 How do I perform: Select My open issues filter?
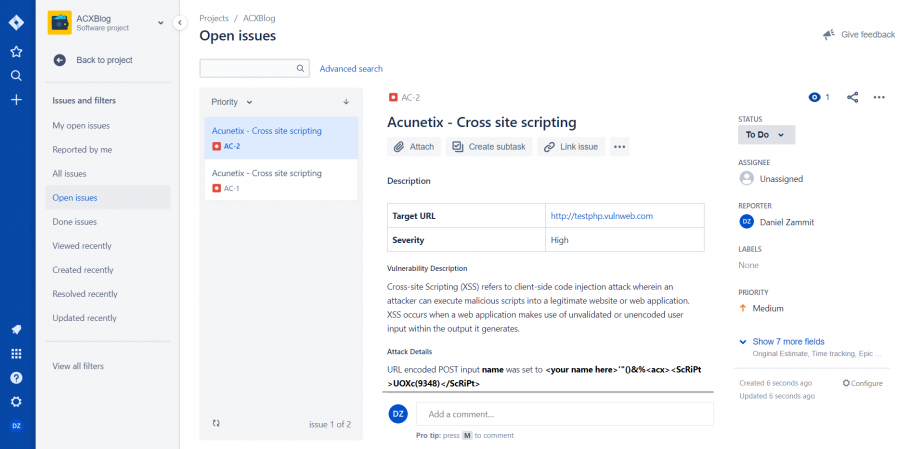(108, 125)
